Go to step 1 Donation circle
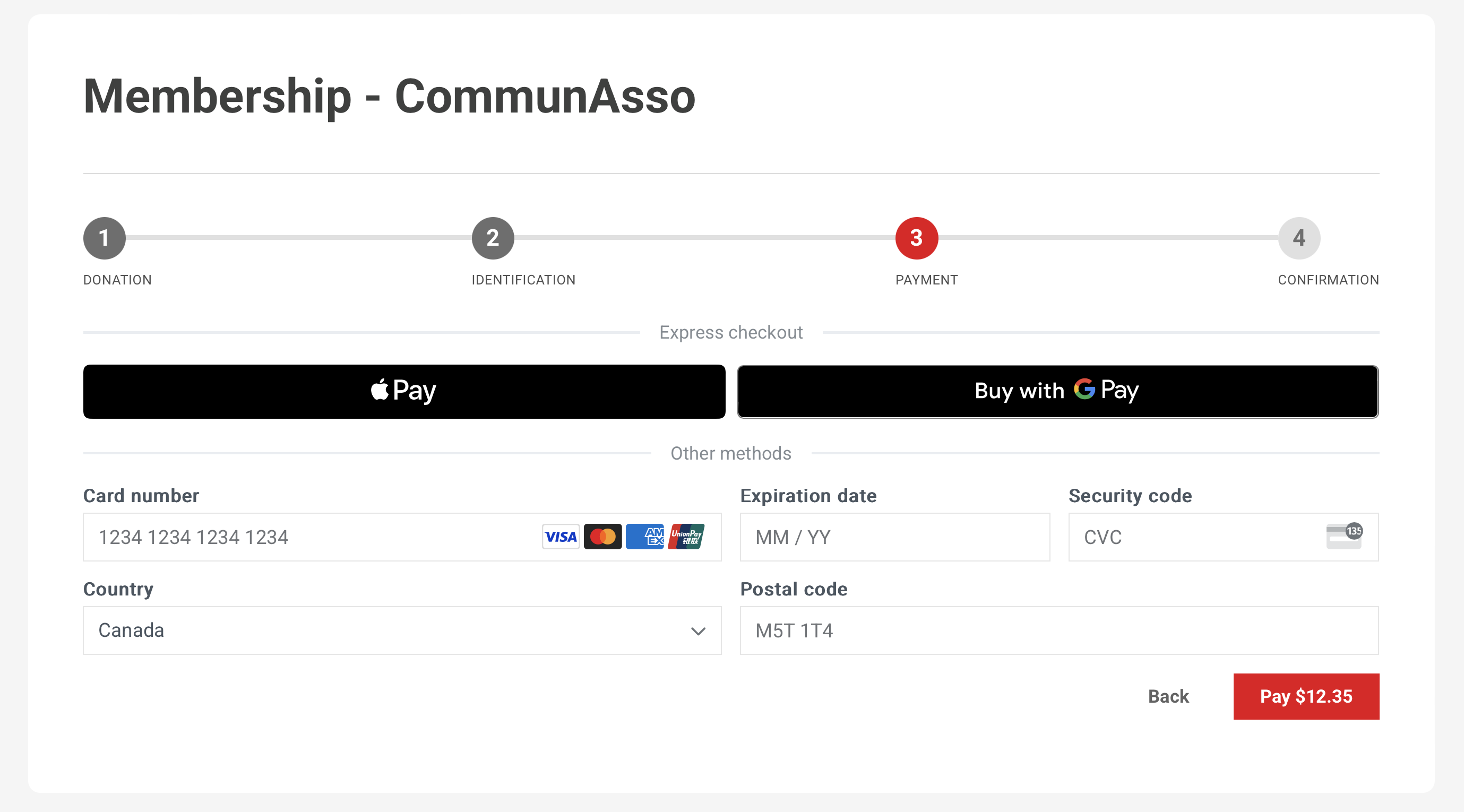The image size is (1464, 812). [x=105, y=238]
